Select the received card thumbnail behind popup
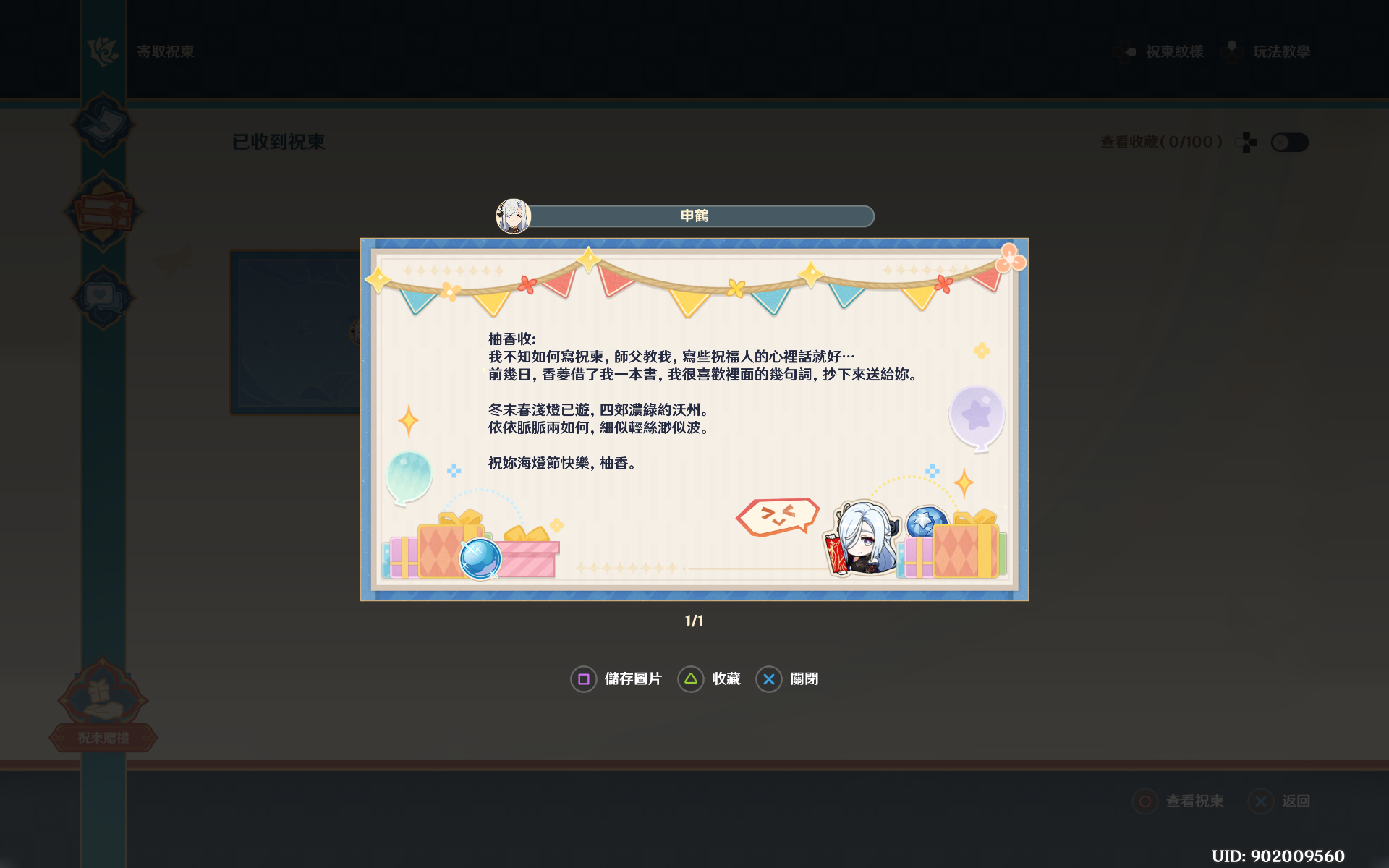This screenshot has height=868, width=1389. tap(295, 333)
